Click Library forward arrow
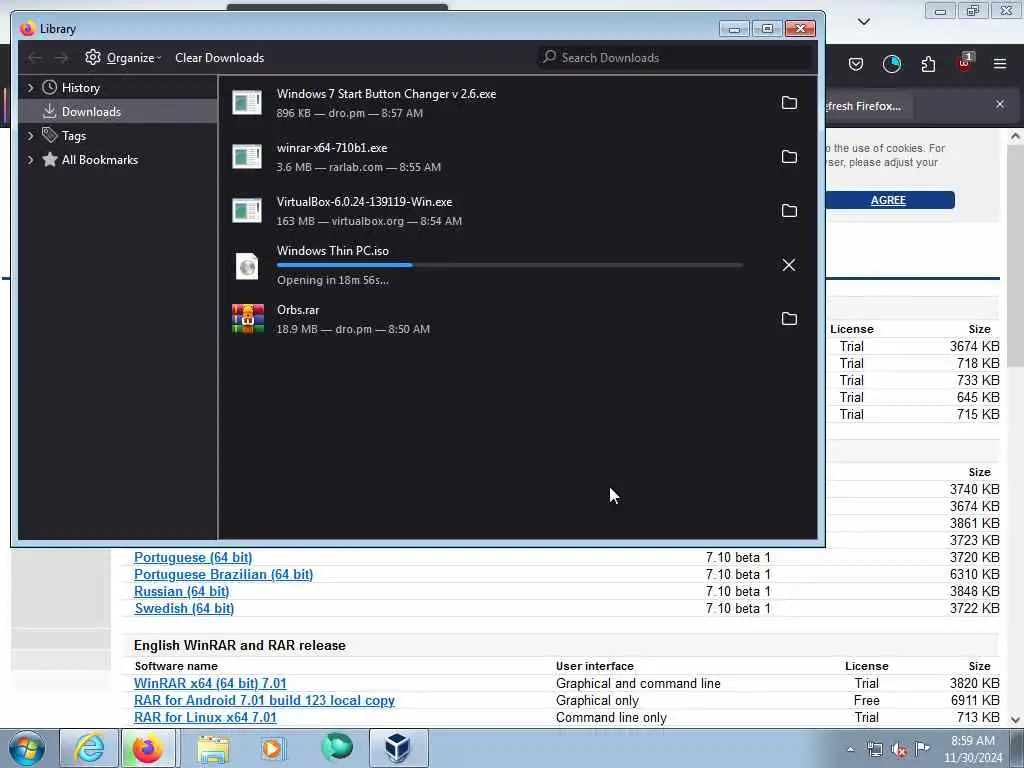Screen dimensions: 1024x768 coord(61,58)
